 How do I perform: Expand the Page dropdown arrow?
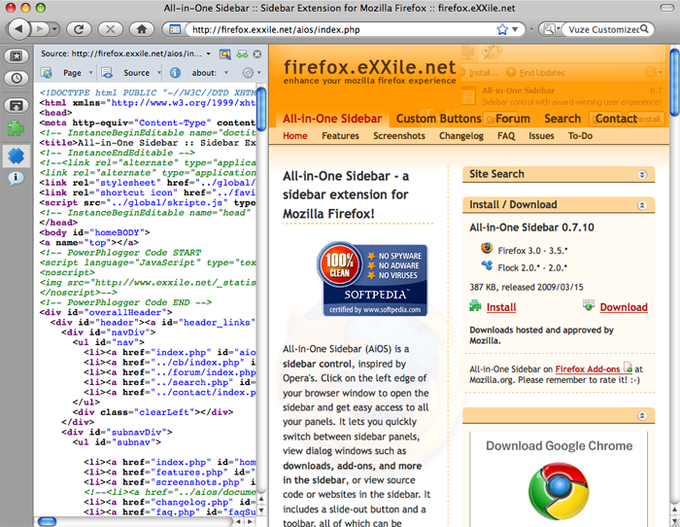(91, 72)
